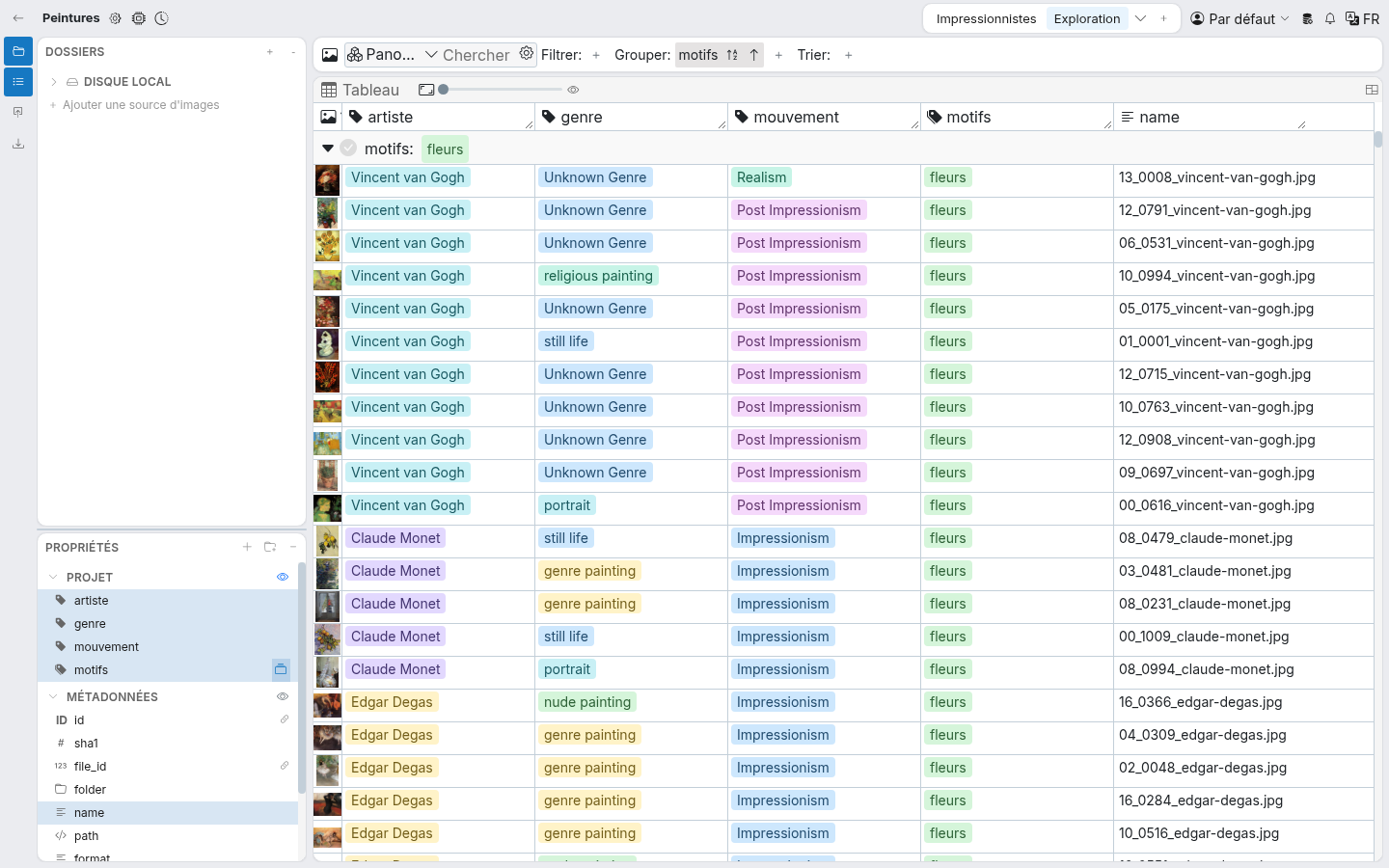Click the image size slider handle

coord(444,90)
